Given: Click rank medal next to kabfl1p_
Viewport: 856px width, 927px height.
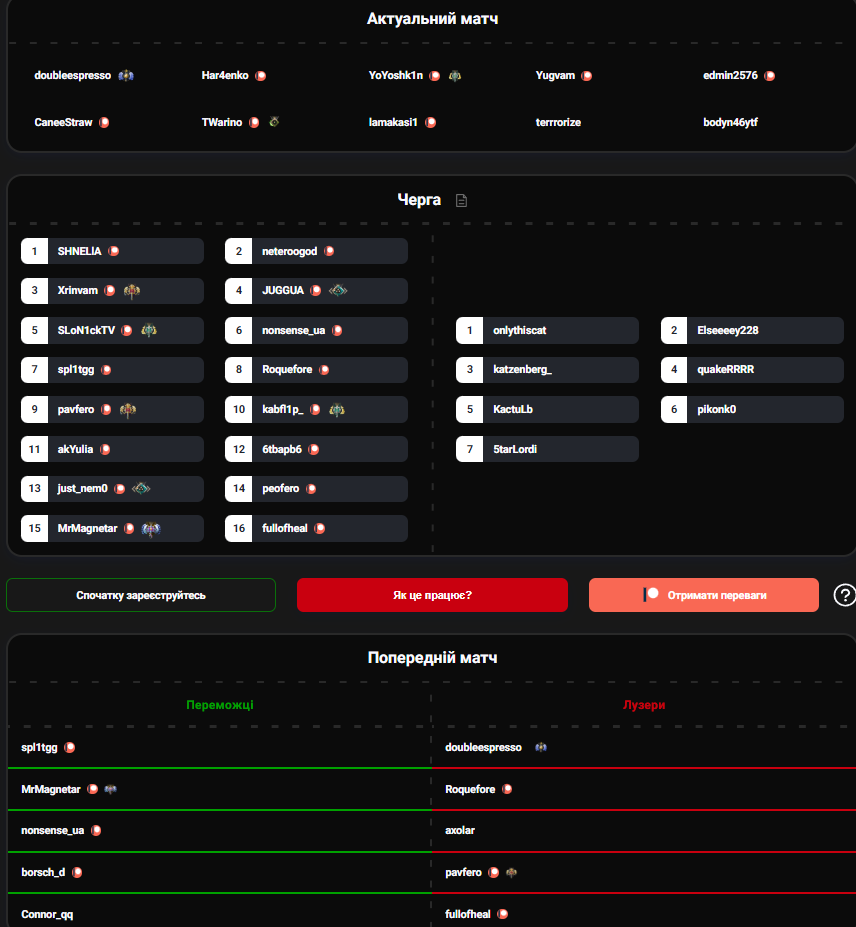Looking at the screenshot, I should point(337,409).
